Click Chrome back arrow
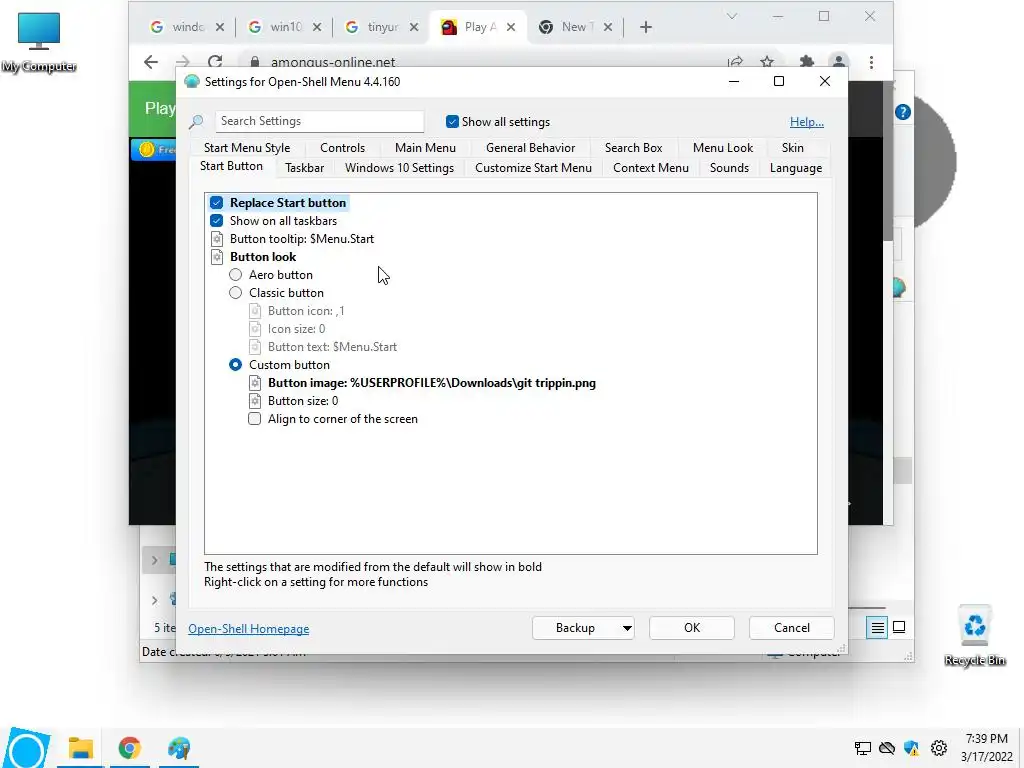This screenshot has height=768, width=1024. point(151,62)
